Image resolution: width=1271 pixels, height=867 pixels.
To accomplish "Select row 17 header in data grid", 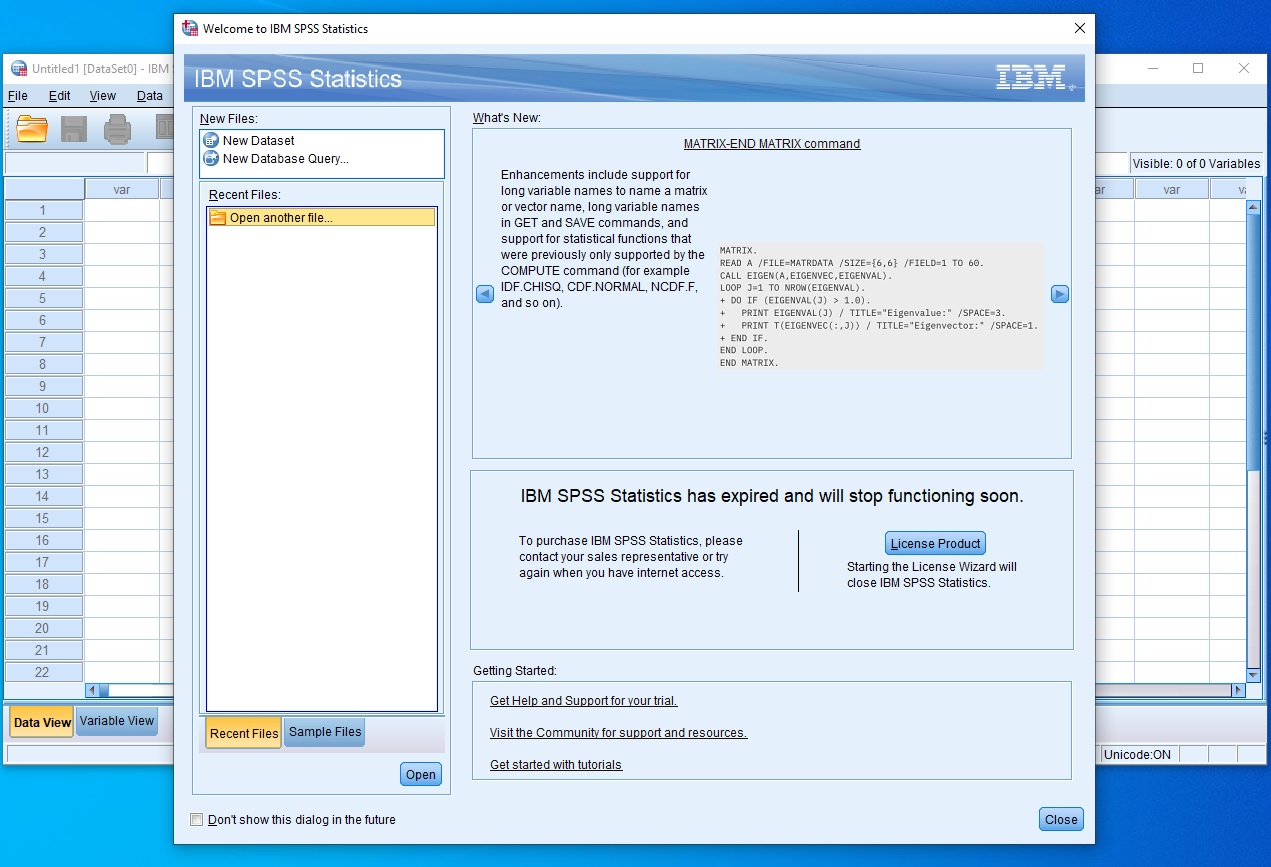I will 44,562.
